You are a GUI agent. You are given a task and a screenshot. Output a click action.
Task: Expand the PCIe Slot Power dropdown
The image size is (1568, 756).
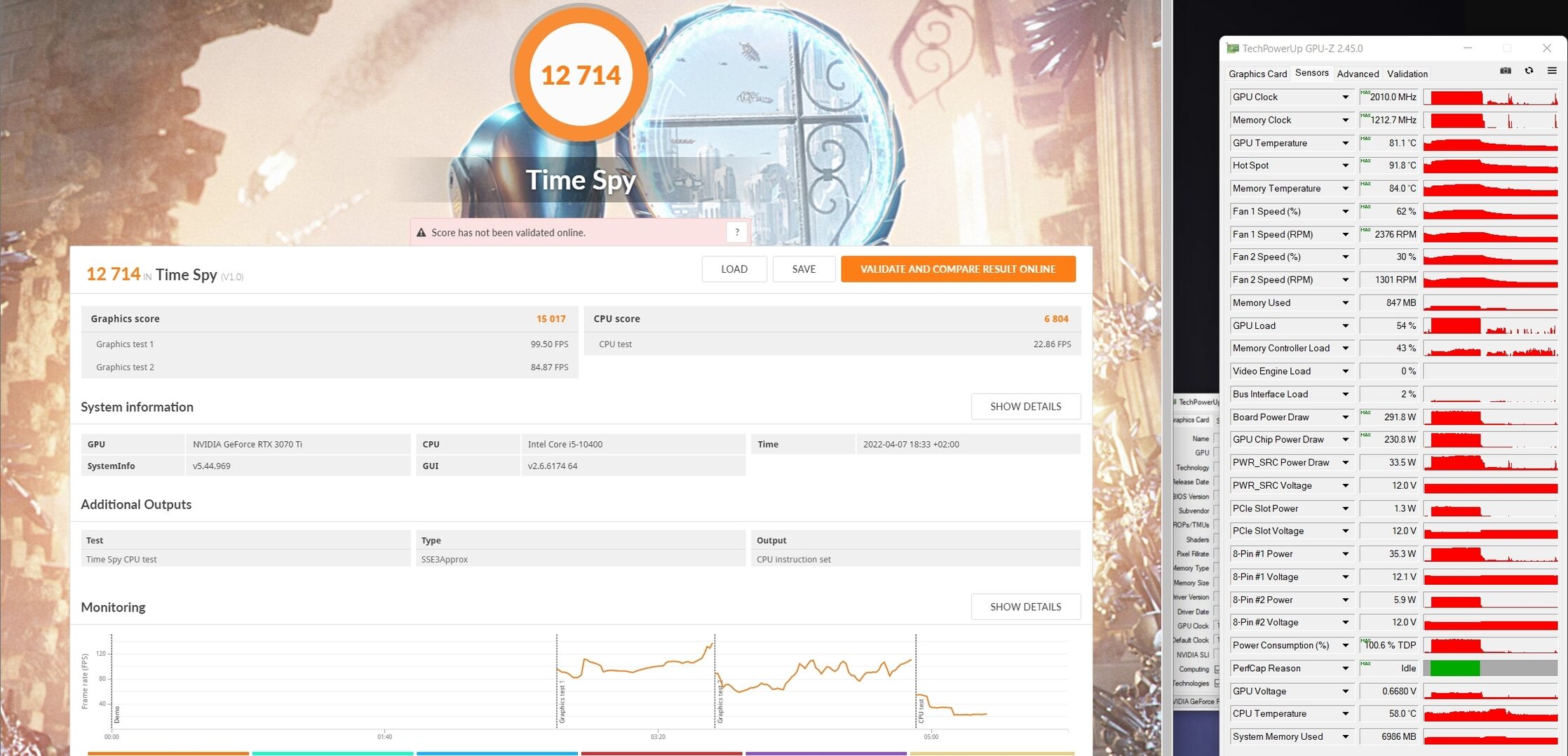(x=1345, y=509)
